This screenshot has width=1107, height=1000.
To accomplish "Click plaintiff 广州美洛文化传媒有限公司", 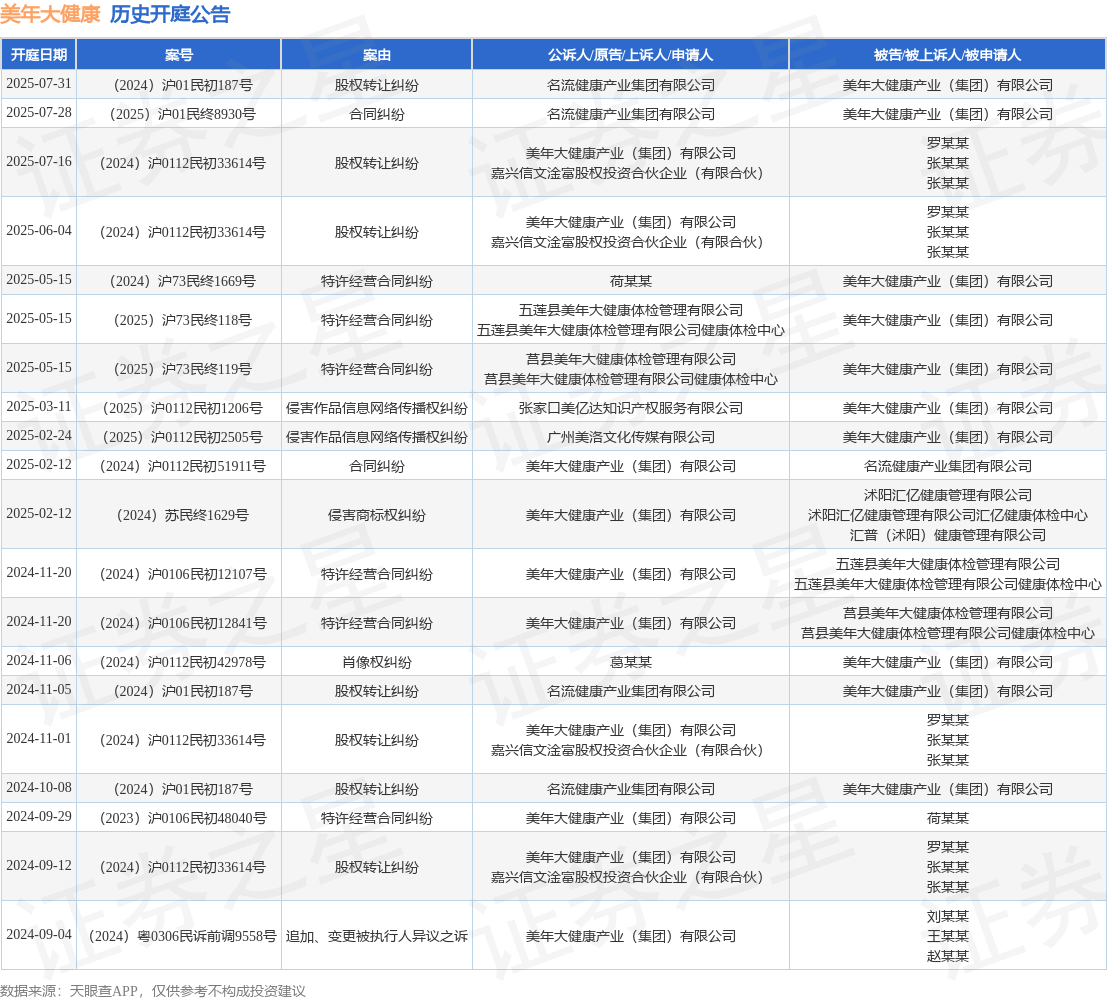I will (x=630, y=437).
